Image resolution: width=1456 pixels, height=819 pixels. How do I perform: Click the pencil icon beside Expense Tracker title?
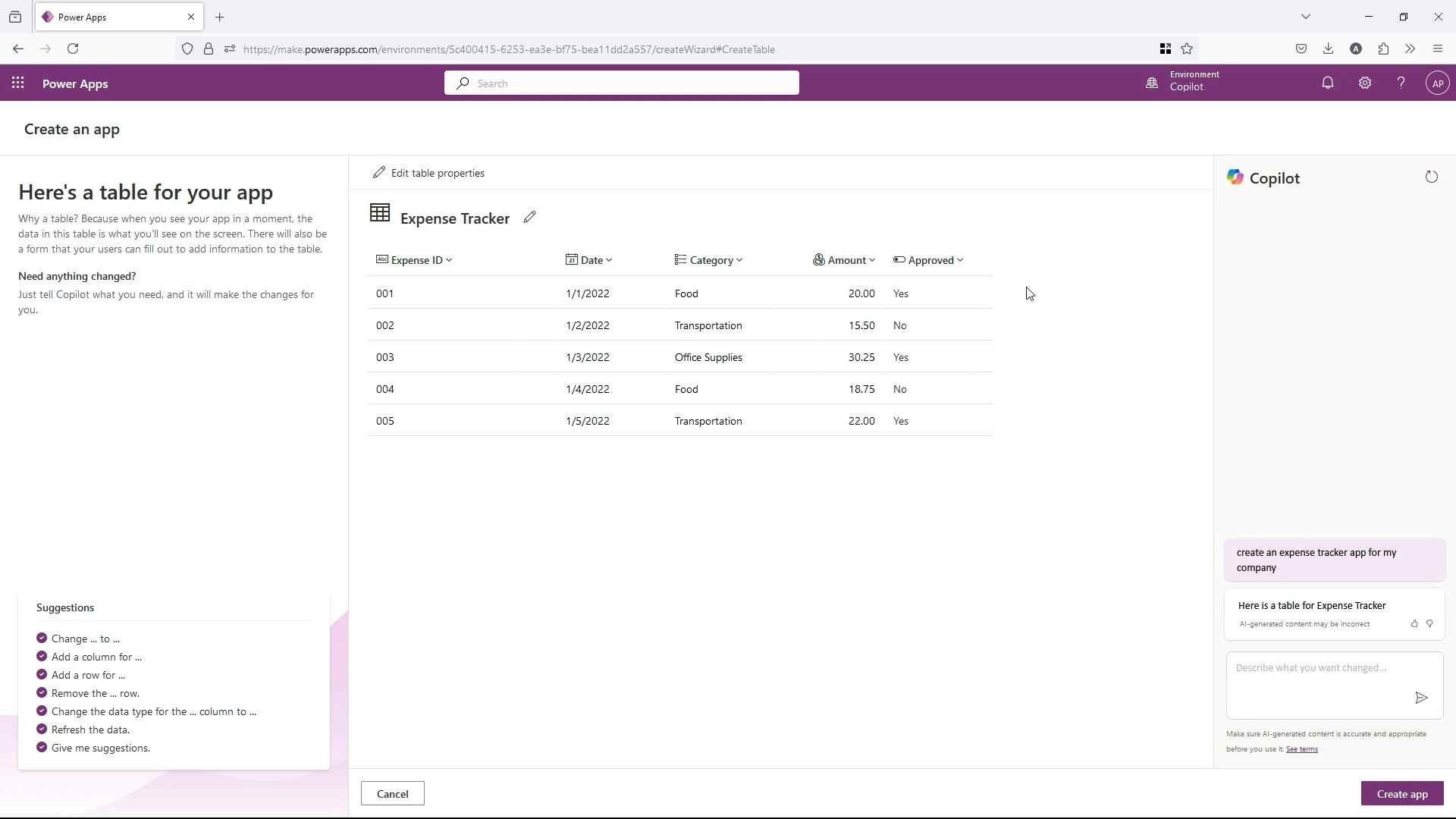point(529,218)
